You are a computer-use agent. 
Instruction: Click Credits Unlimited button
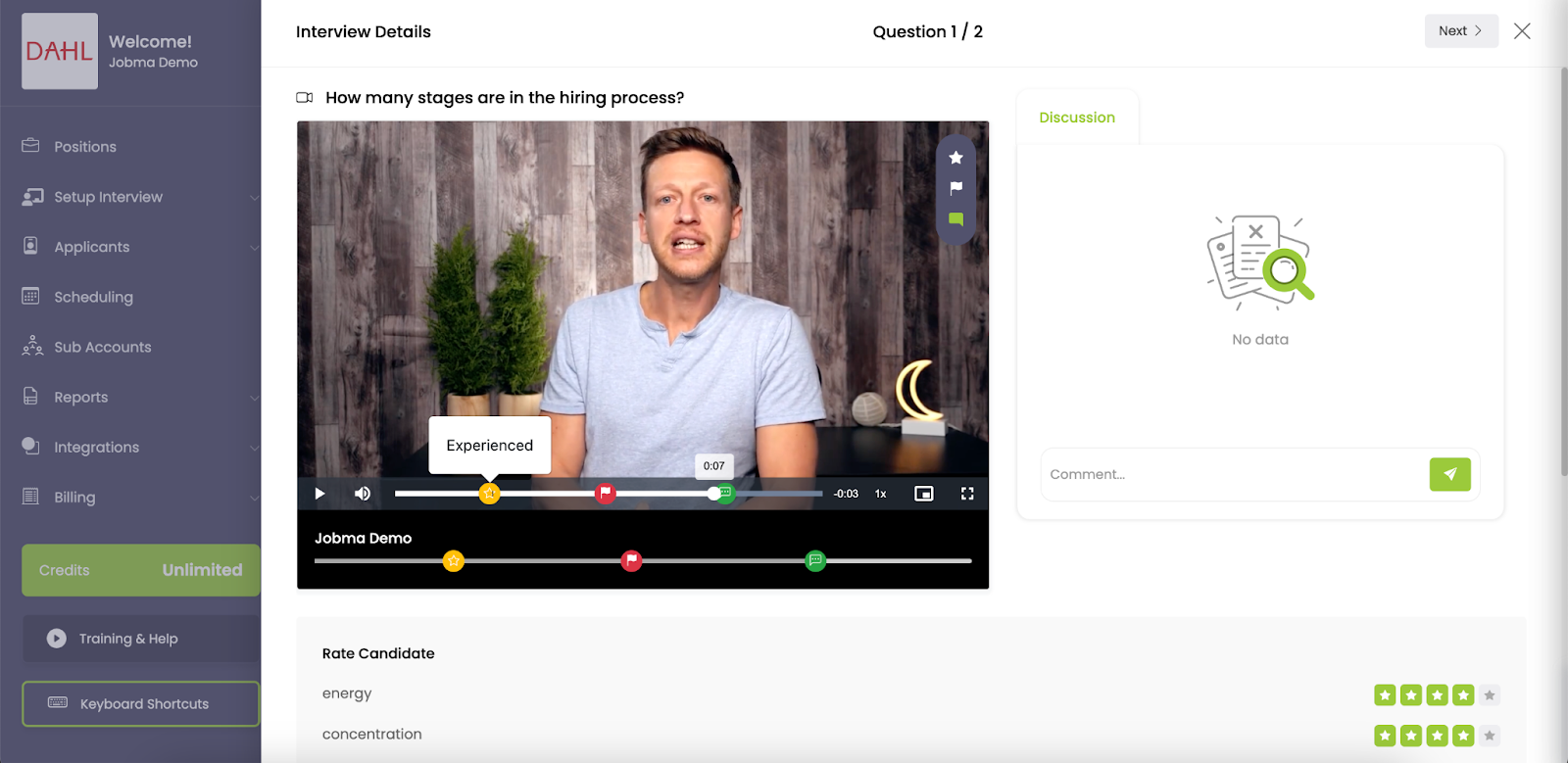click(141, 570)
